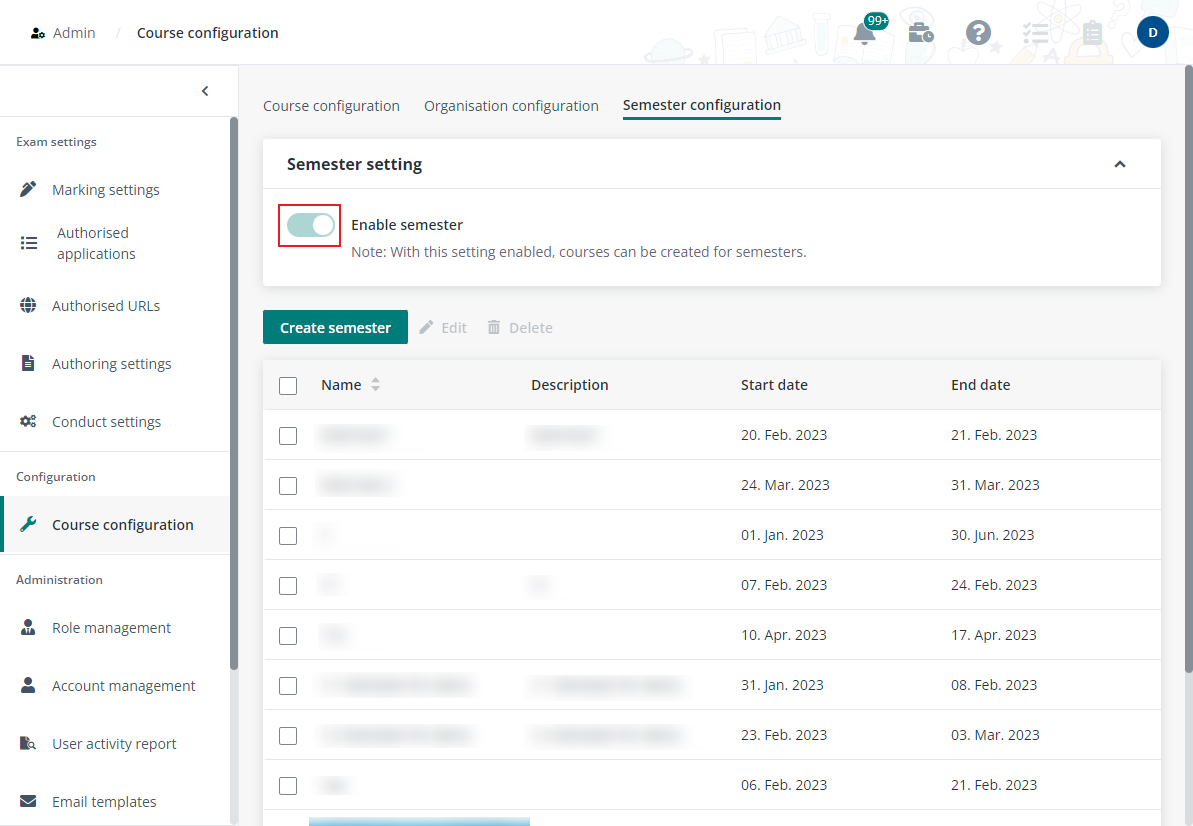Switch to the Course configuration tab

[x=331, y=106]
